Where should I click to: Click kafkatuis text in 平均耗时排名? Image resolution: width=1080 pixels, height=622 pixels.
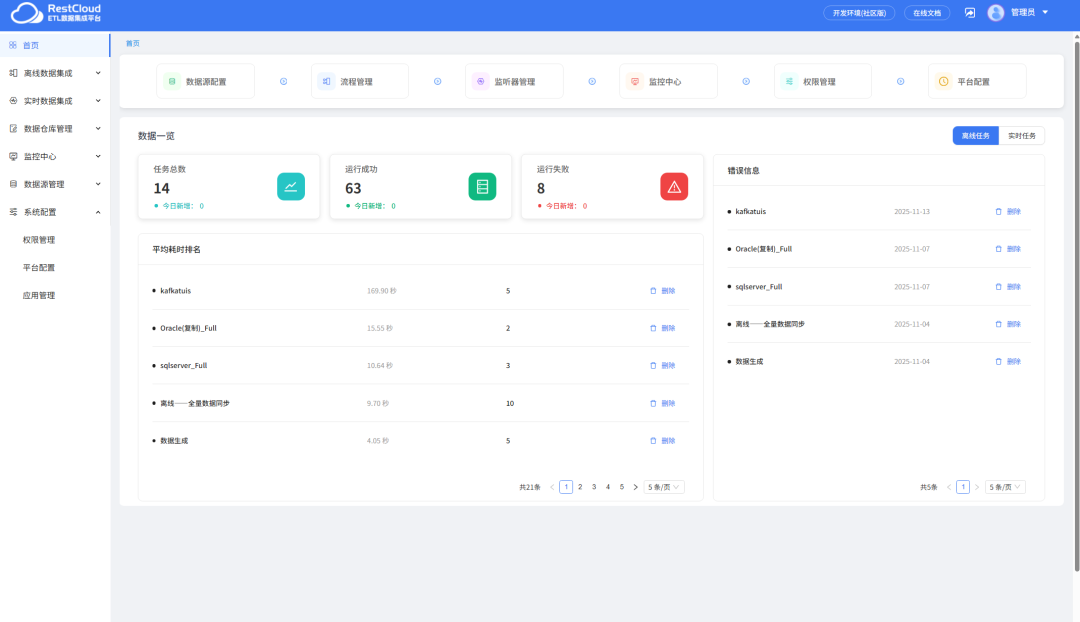coord(176,291)
